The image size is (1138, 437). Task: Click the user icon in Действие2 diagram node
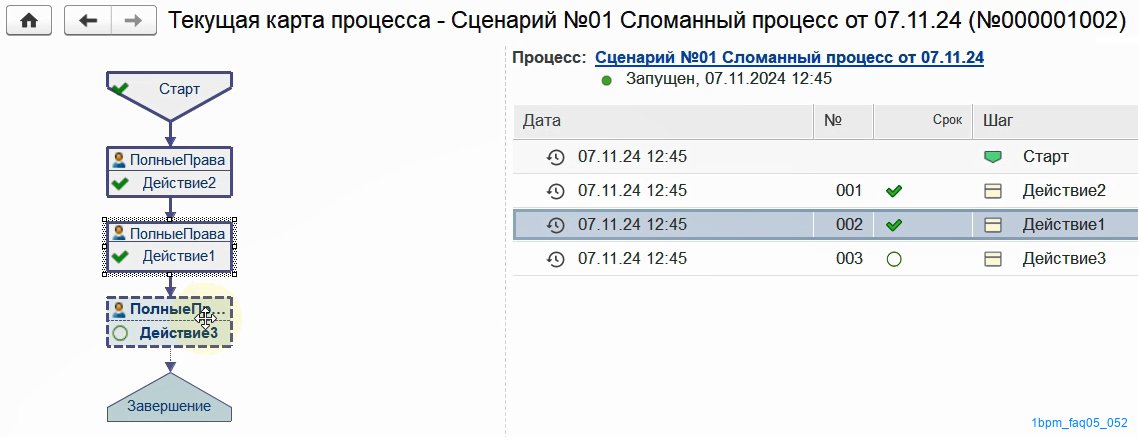pyautogui.click(x=120, y=160)
